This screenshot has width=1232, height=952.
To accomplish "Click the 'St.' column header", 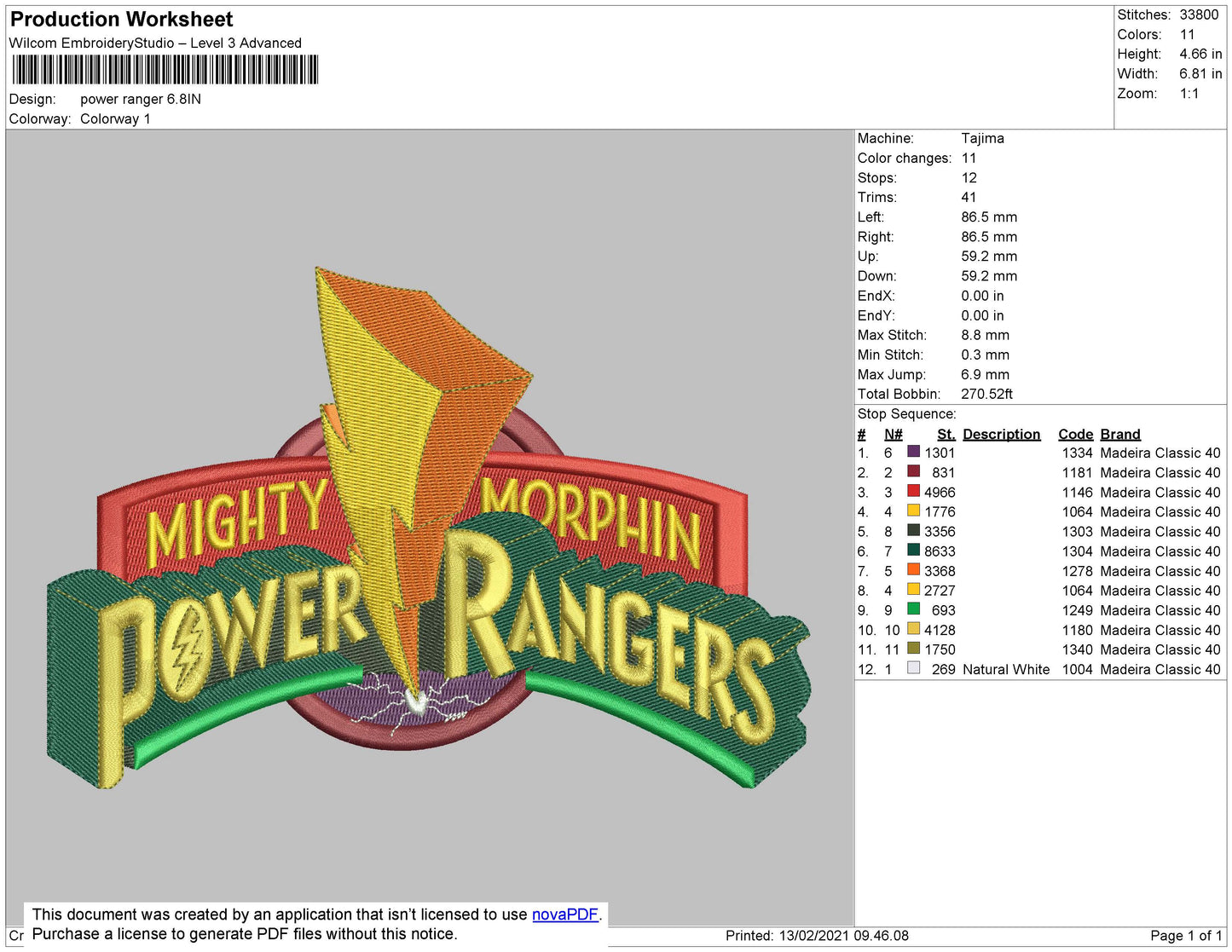I will [946, 434].
